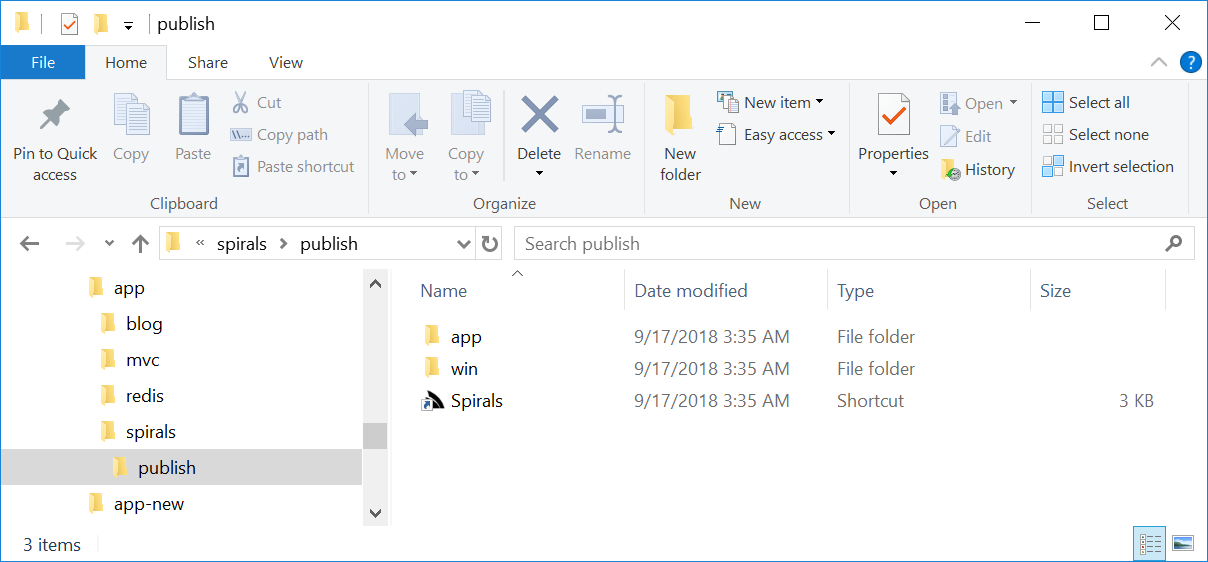
Task: Click the Copy to icon
Action: click(x=468, y=113)
